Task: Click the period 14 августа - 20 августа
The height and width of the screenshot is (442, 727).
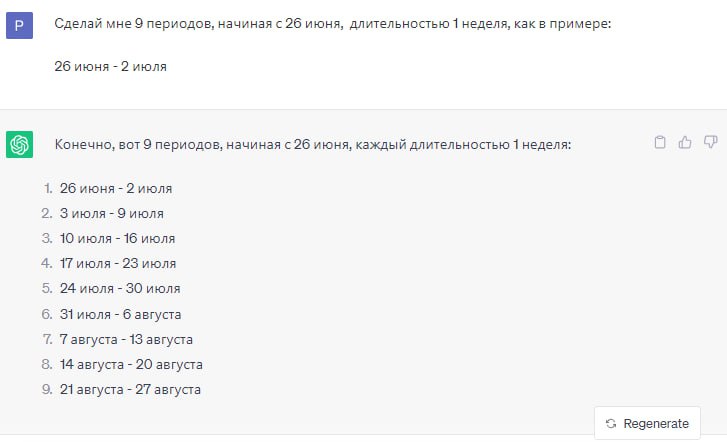Action: point(131,364)
